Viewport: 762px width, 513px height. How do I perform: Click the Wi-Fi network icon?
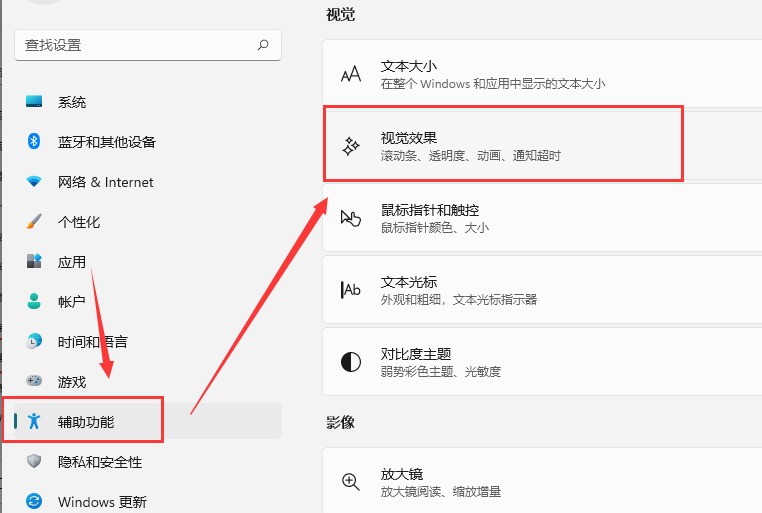coord(34,182)
